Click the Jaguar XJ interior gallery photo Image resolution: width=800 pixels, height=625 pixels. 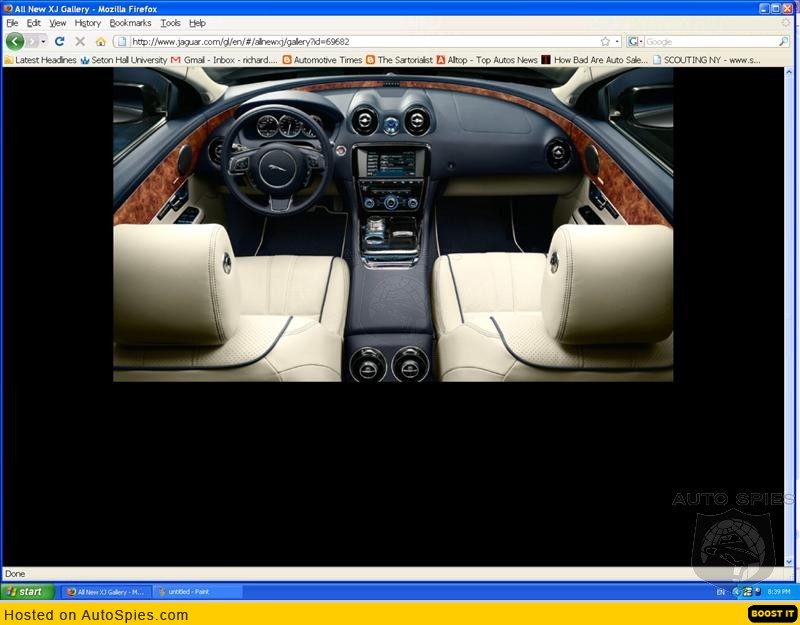click(393, 224)
